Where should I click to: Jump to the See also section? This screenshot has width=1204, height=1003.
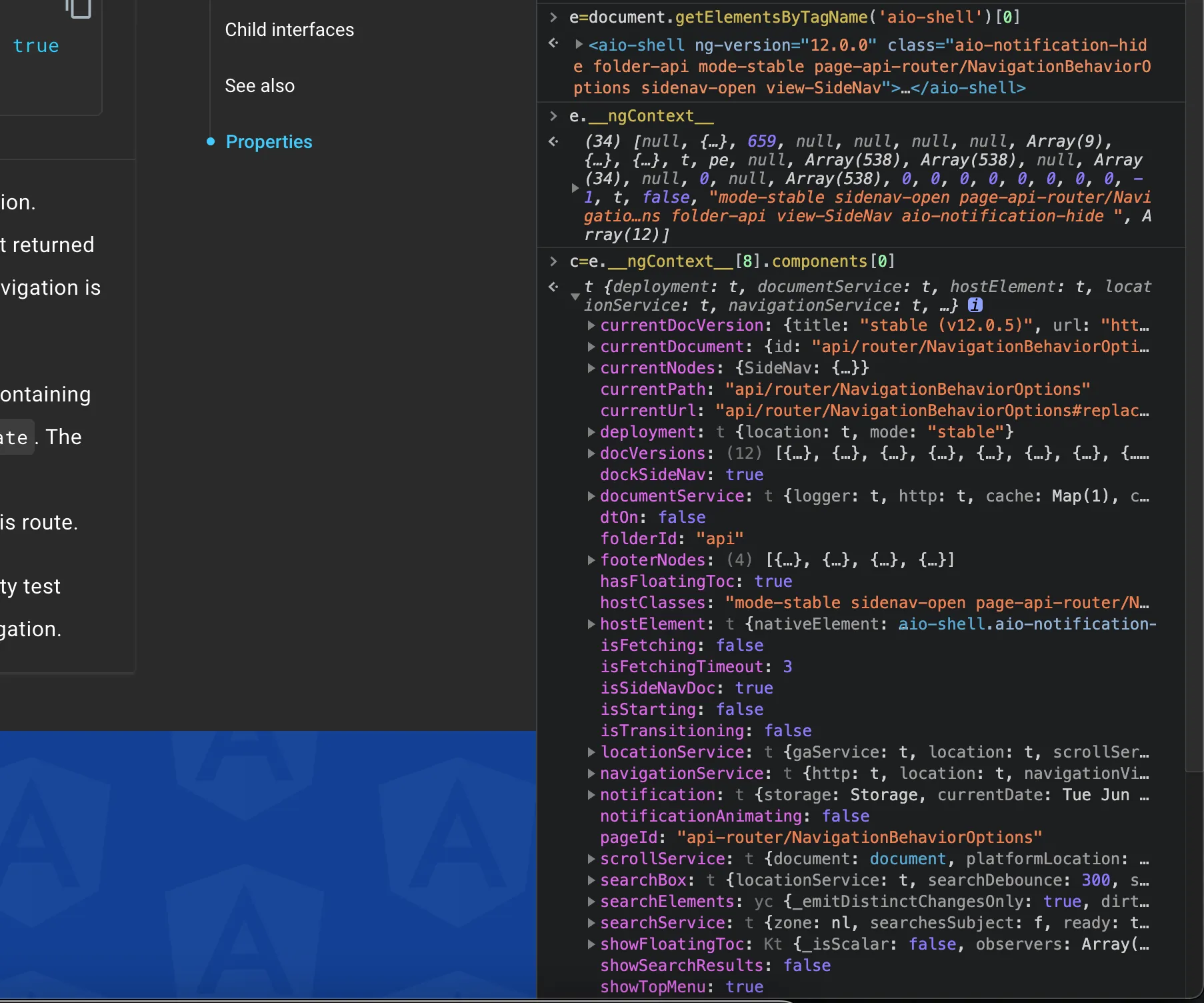click(259, 86)
